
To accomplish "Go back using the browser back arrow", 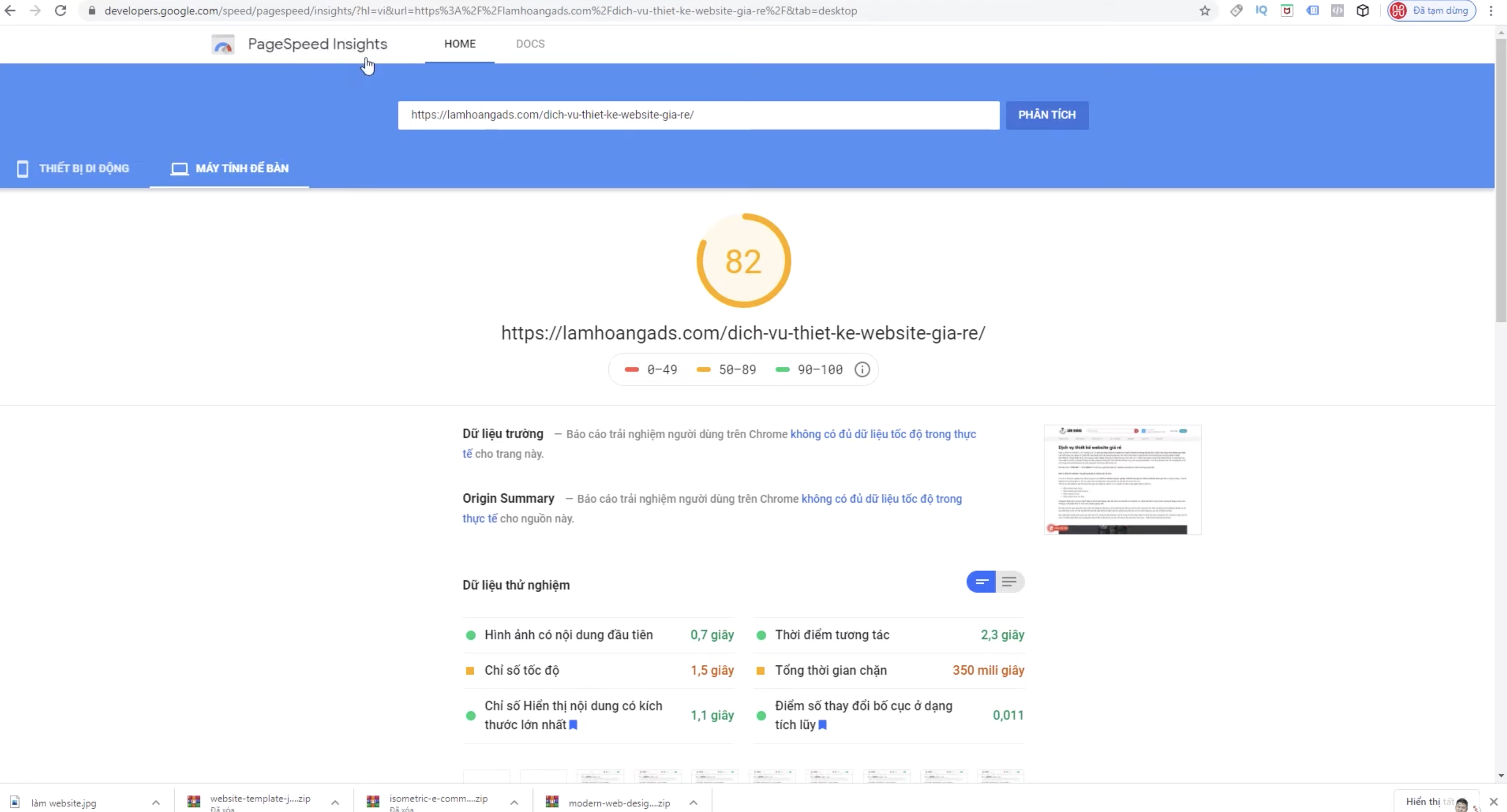I will [10, 11].
